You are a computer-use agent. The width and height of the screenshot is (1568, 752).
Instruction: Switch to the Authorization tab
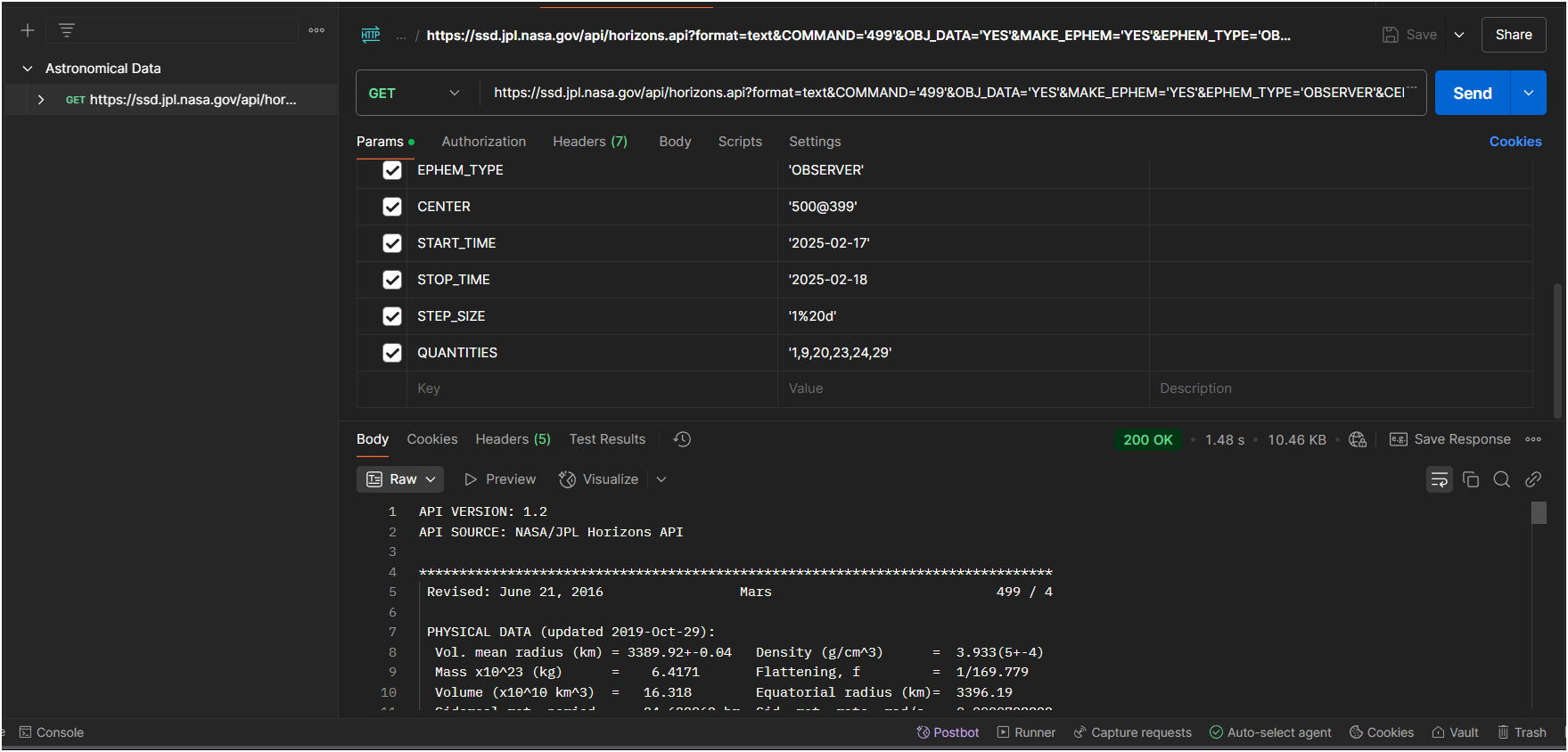[x=484, y=142]
